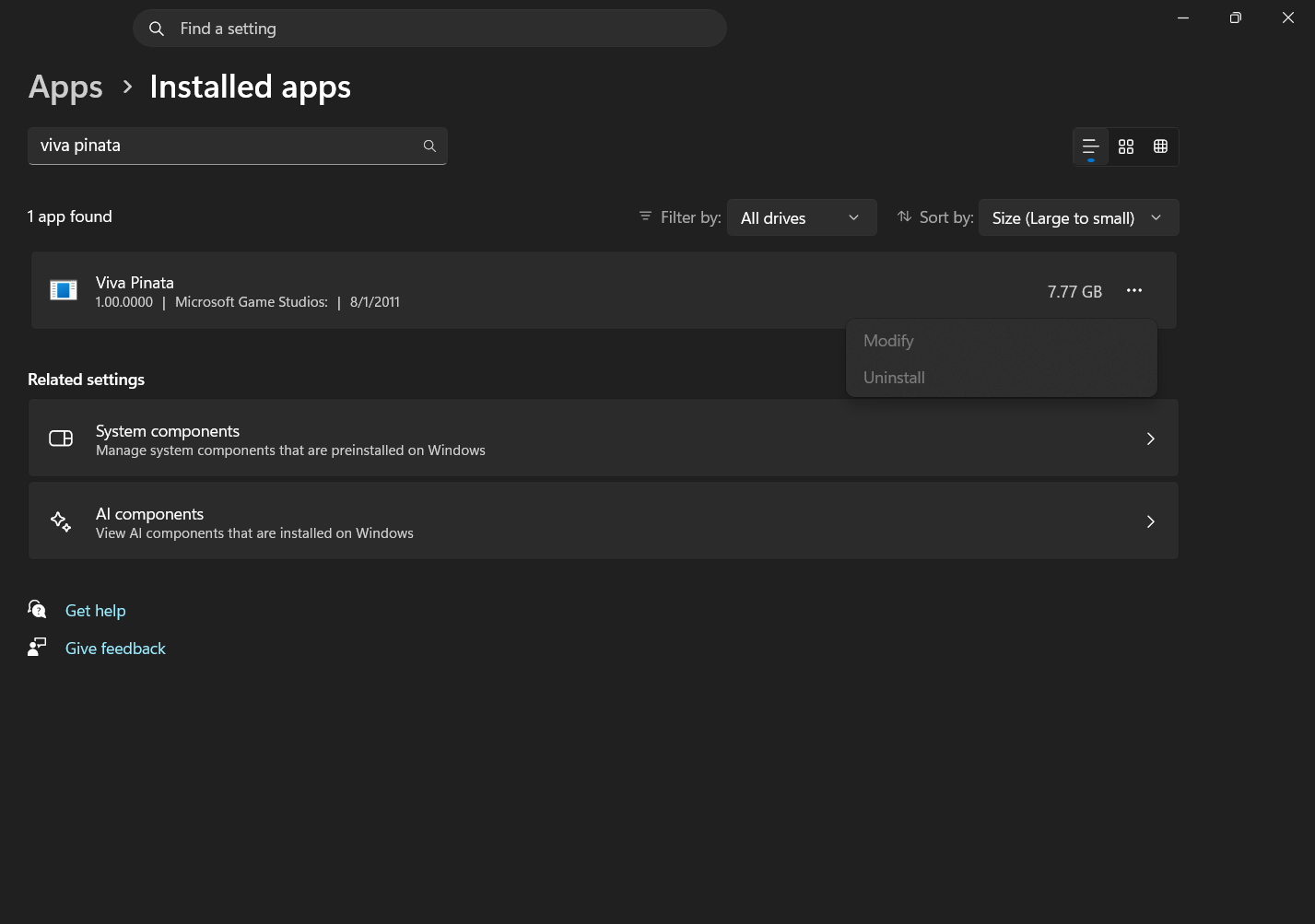Click the 8/1/2011 install date
Image resolution: width=1315 pixels, height=924 pixels.
pyautogui.click(x=375, y=302)
